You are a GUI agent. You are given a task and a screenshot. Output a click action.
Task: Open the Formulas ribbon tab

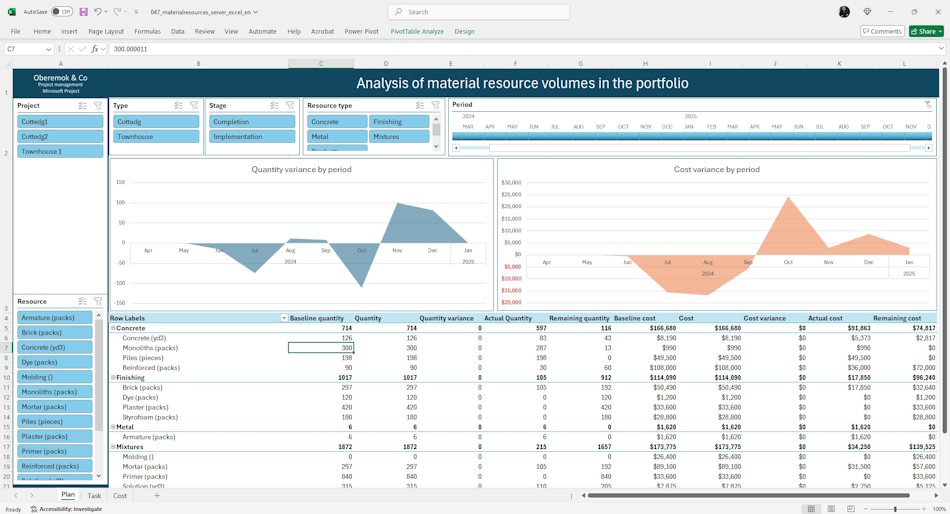[147, 32]
